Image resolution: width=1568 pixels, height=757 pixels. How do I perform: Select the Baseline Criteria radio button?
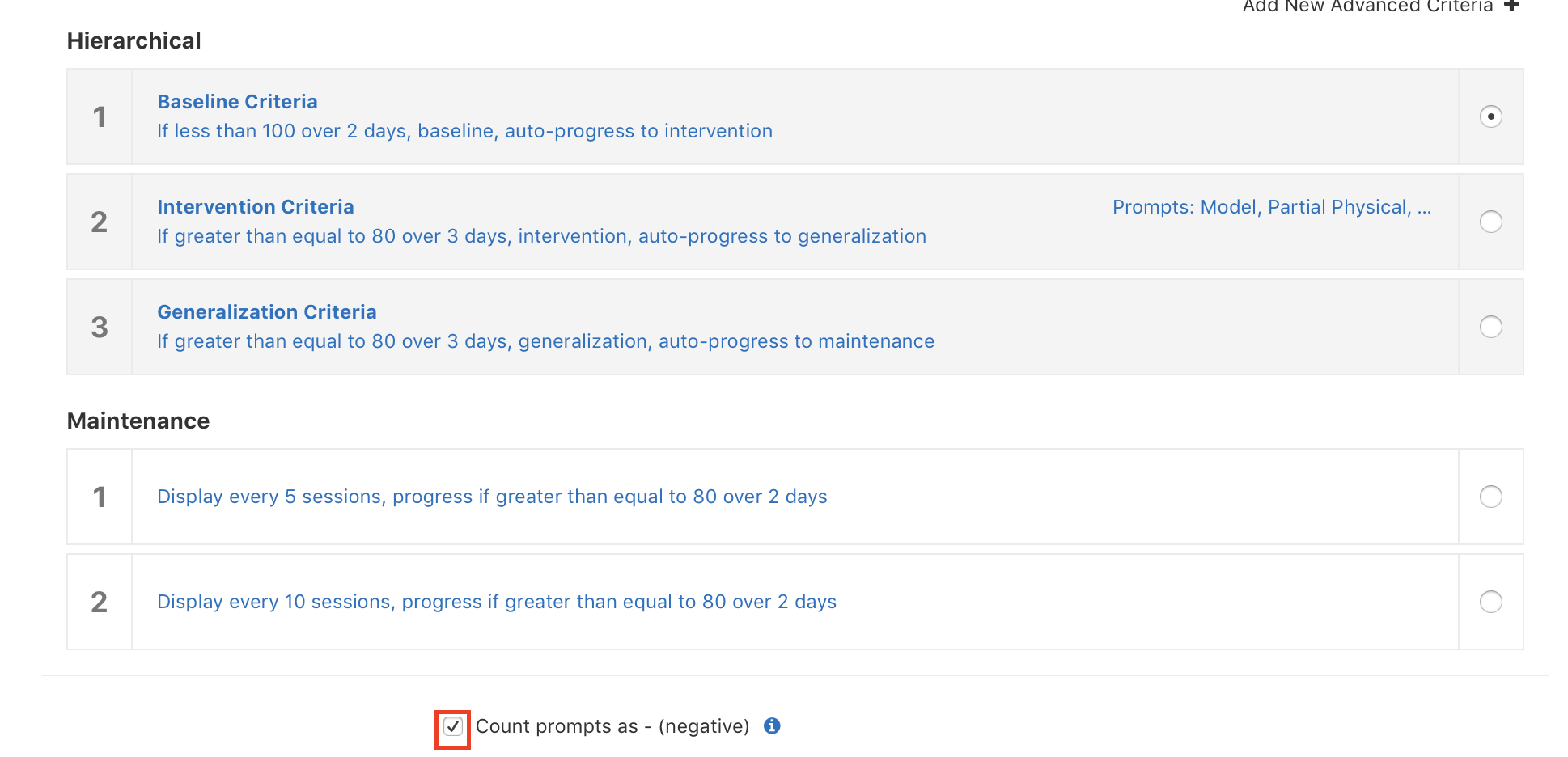pyautogui.click(x=1491, y=116)
